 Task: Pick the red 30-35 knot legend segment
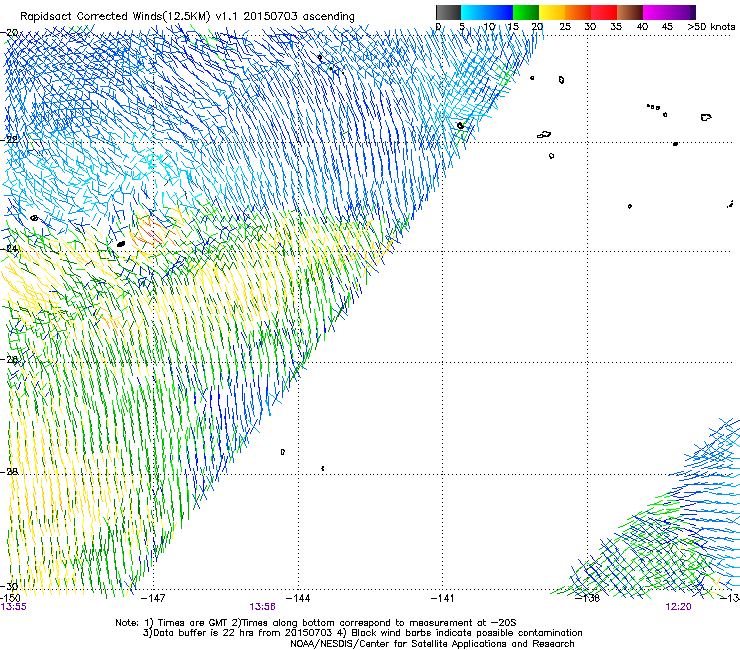coord(604,12)
